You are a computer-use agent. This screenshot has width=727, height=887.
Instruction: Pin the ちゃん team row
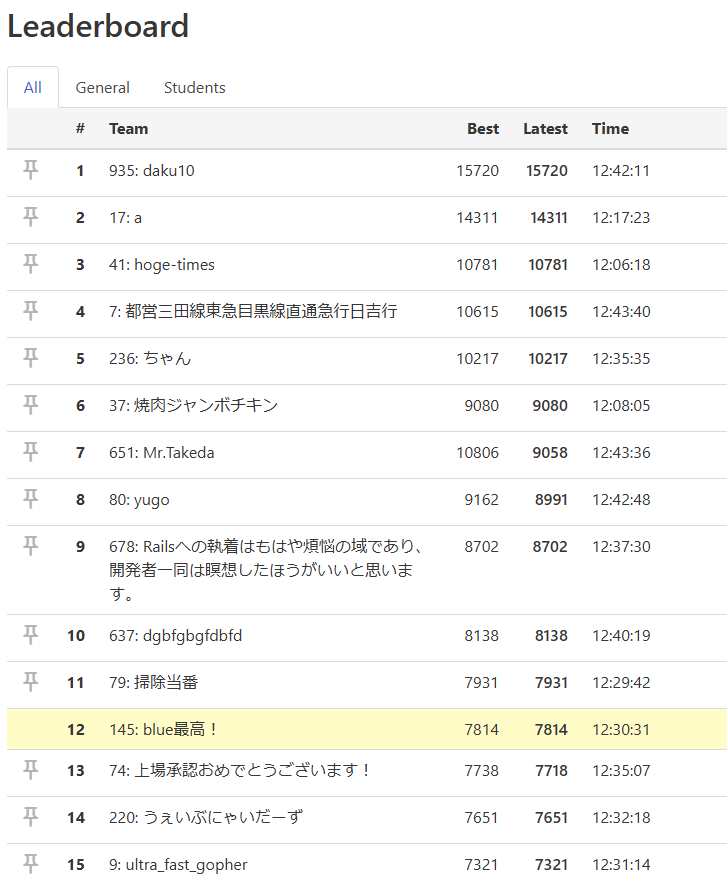31,358
